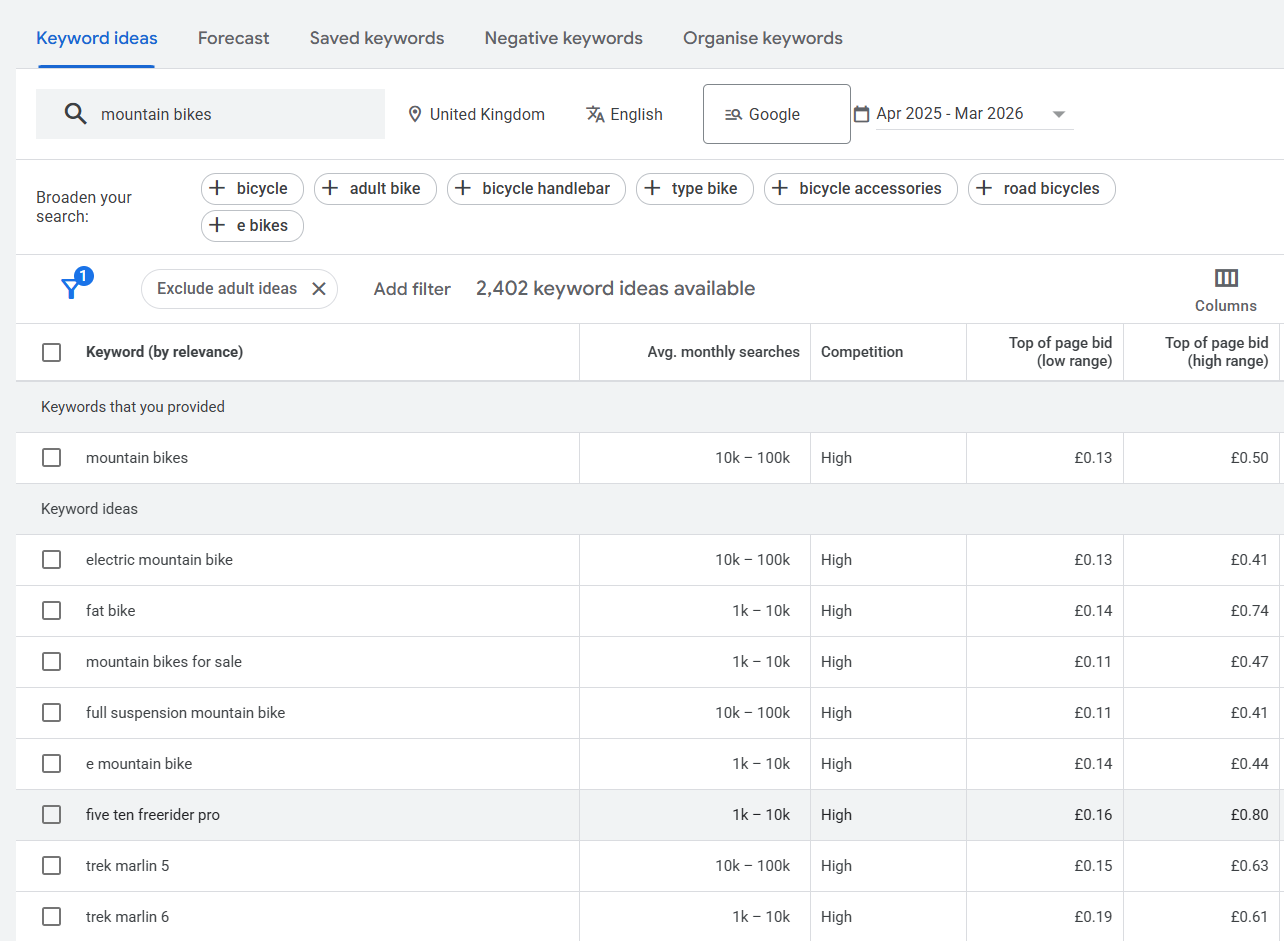Click plus icon on e bikes chip

pyautogui.click(x=217, y=226)
